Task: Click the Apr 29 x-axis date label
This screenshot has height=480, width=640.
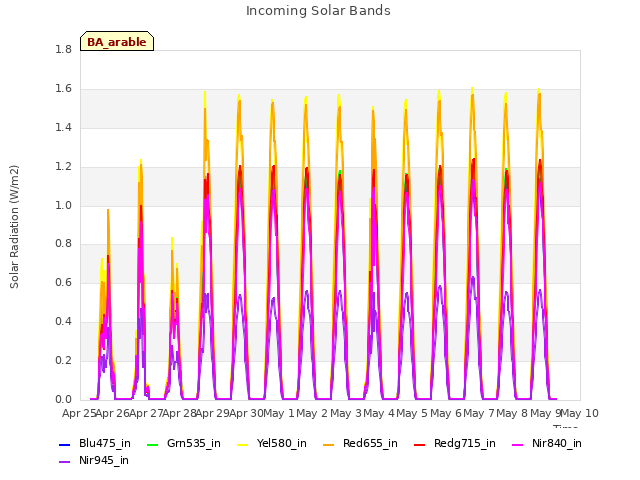Action: (x=213, y=413)
